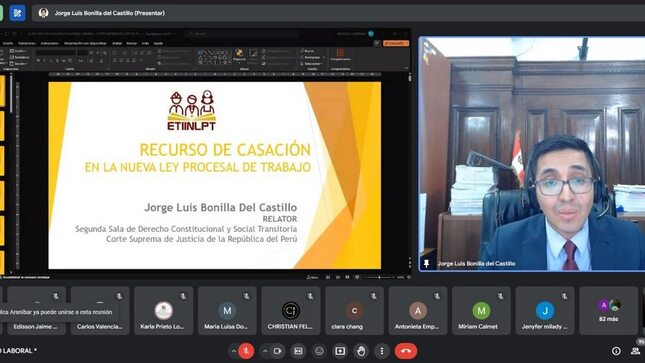
Task: Unmute the microphone with red mic button
Action: (x=246, y=351)
